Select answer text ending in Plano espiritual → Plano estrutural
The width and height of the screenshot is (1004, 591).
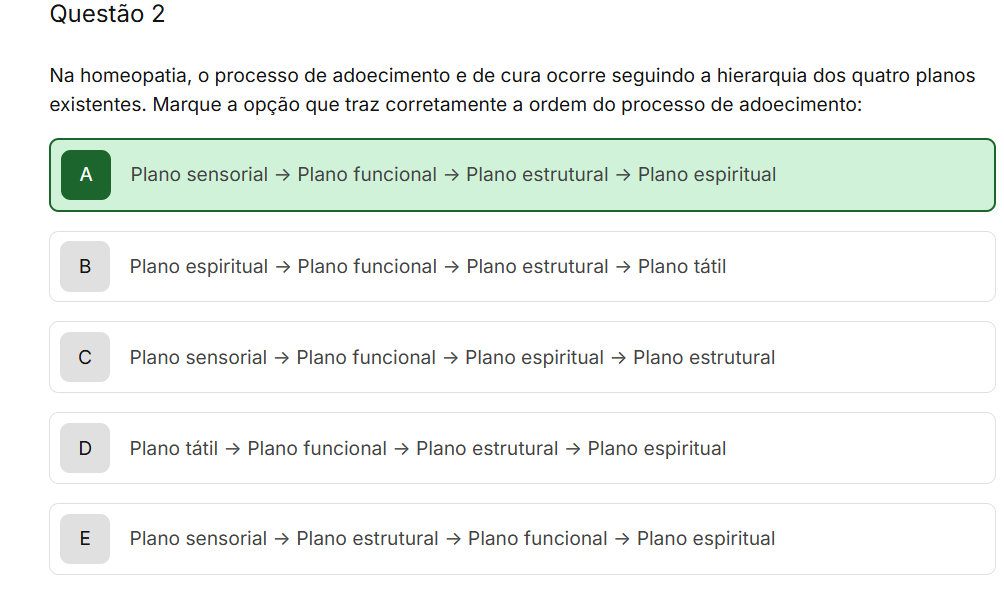coord(452,358)
